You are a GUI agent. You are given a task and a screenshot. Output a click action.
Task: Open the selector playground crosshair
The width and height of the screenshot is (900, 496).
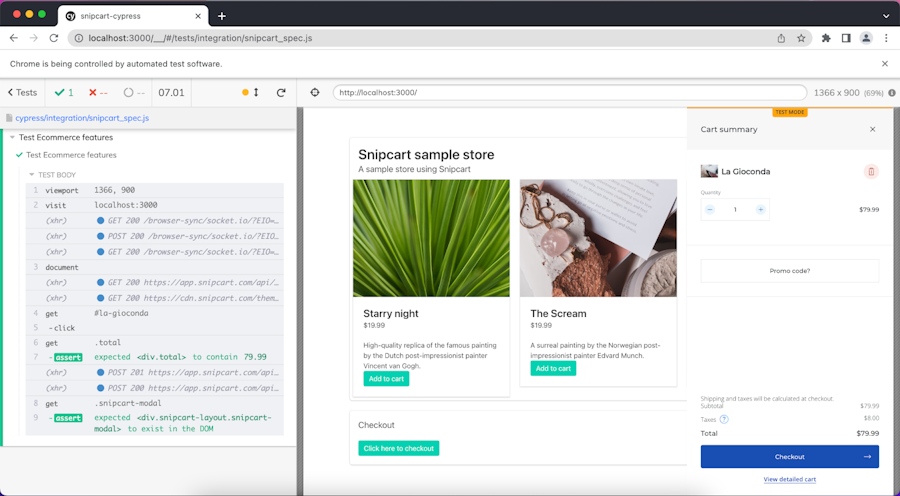click(x=315, y=92)
